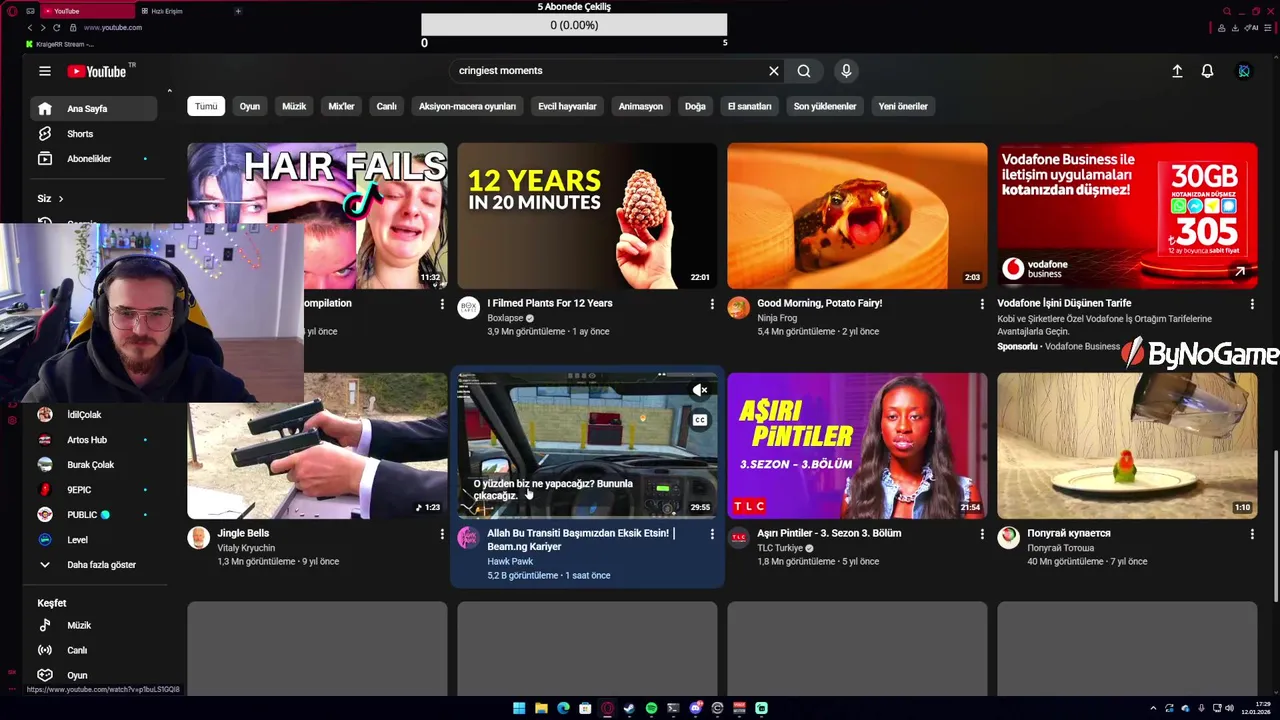Go back with browser back arrow

[30, 28]
